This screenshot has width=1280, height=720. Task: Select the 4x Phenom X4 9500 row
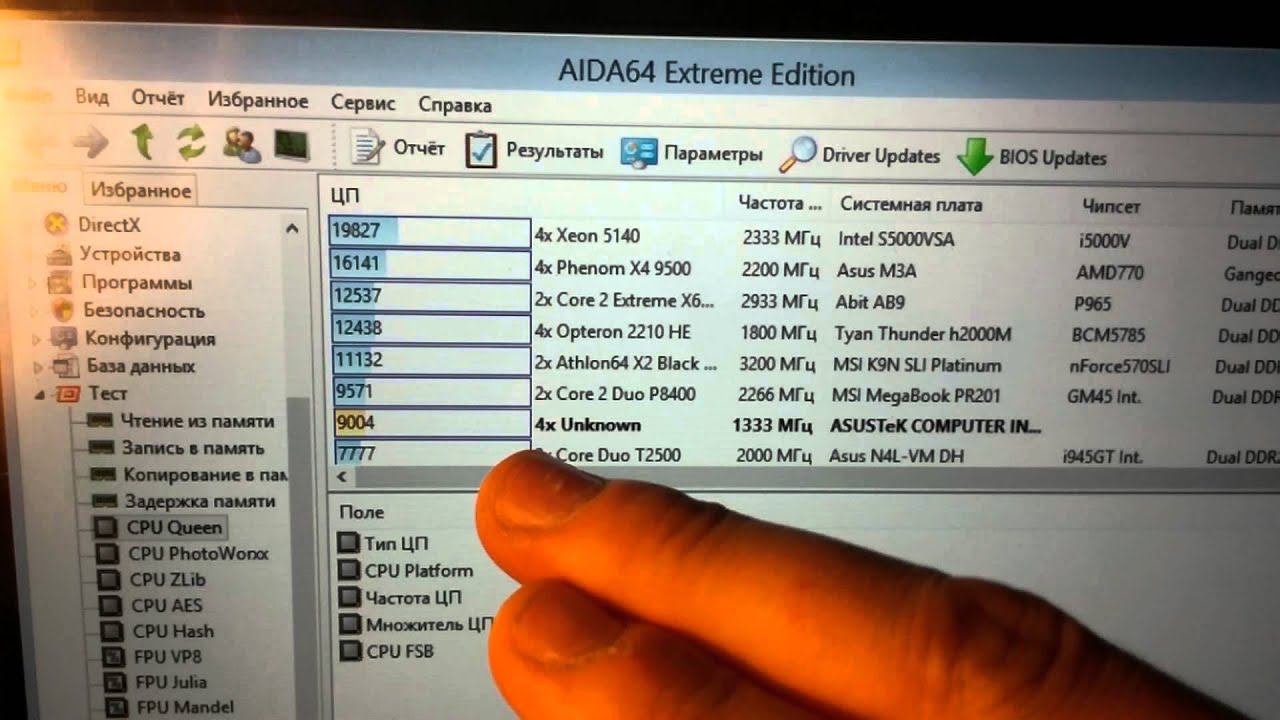pos(805,269)
